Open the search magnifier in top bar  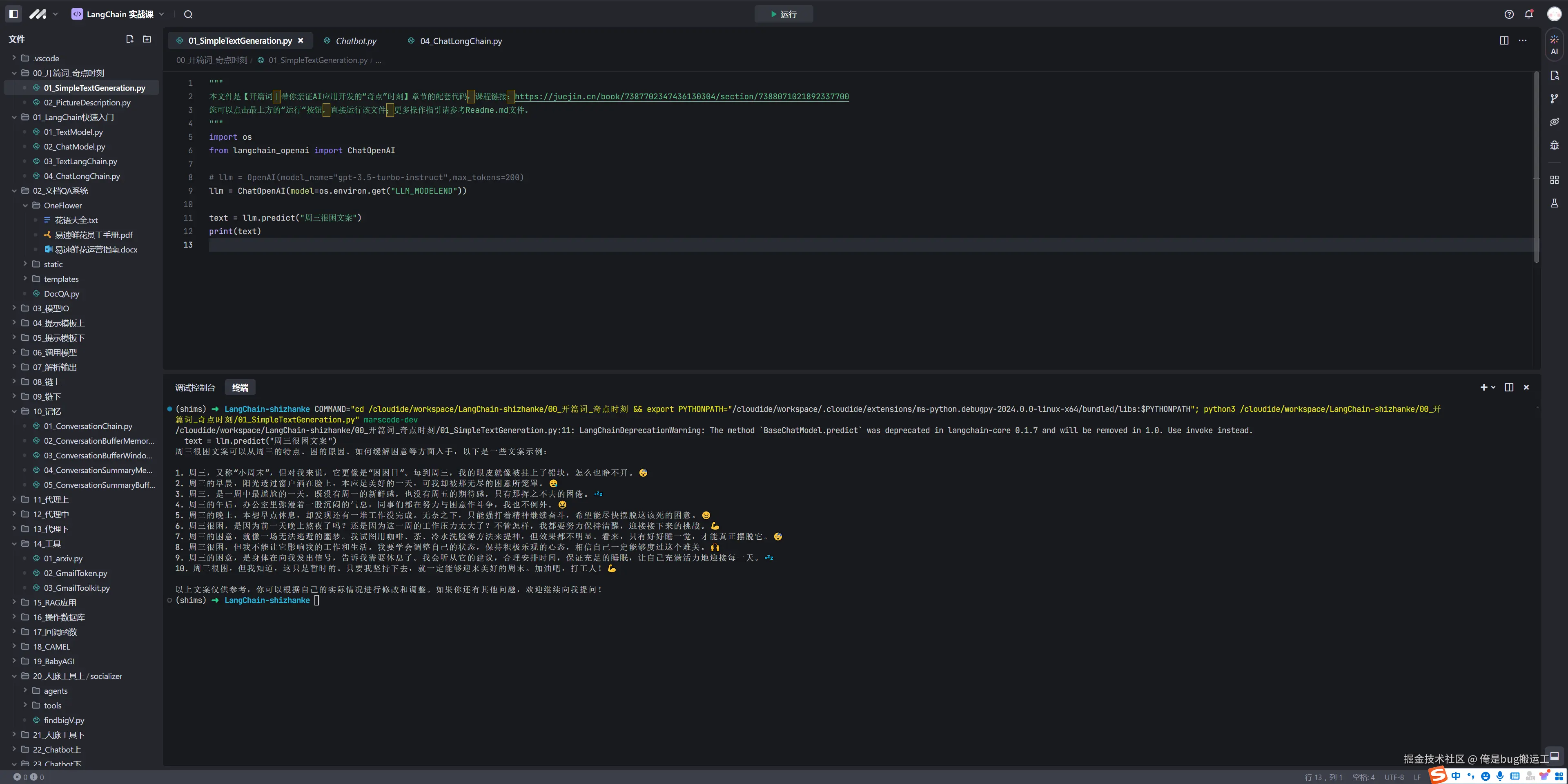pyautogui.click(x=188, y=14)
